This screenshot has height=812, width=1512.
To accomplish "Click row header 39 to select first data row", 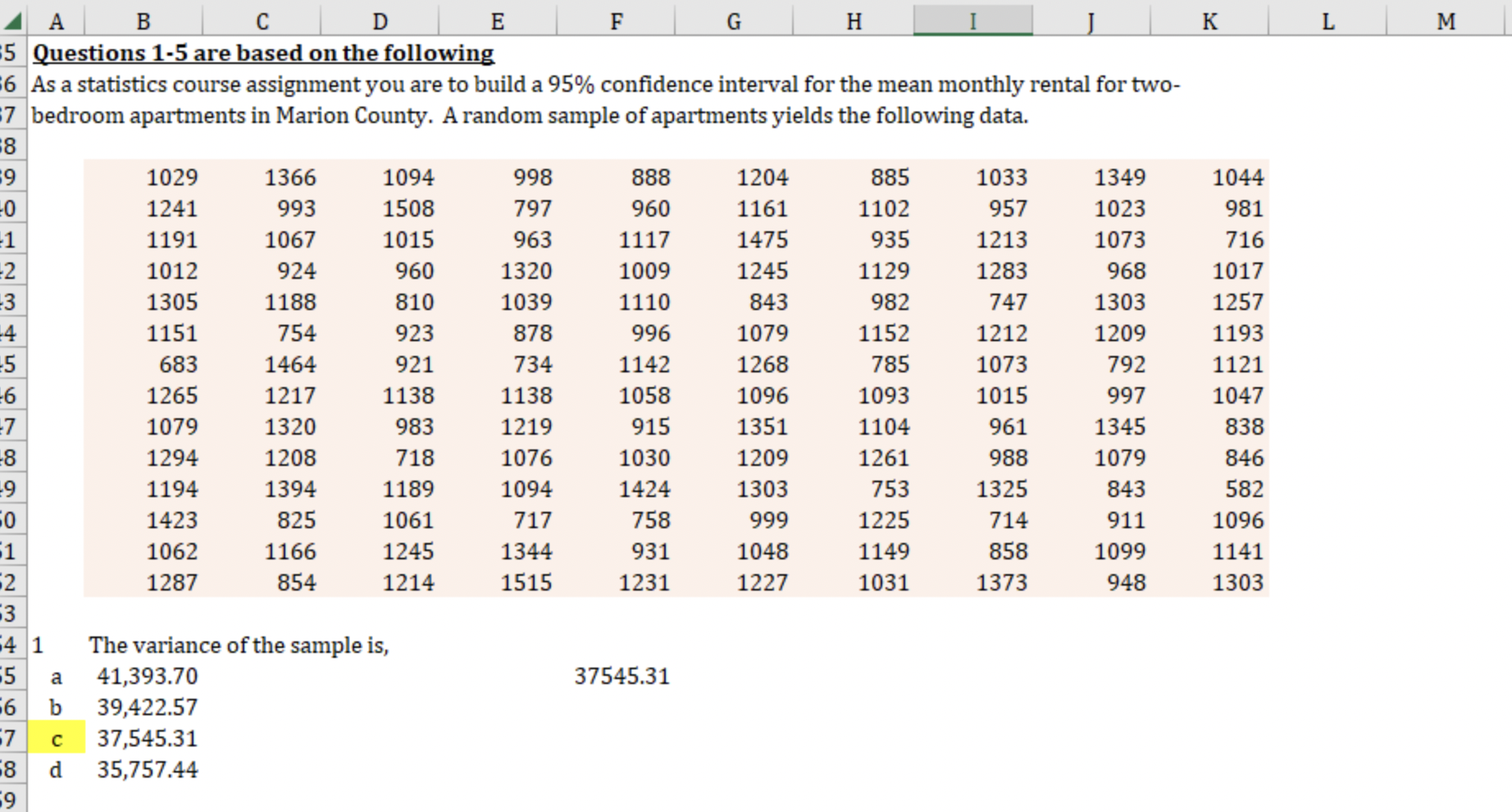I will pyautogui.click(x=12, y=177).
